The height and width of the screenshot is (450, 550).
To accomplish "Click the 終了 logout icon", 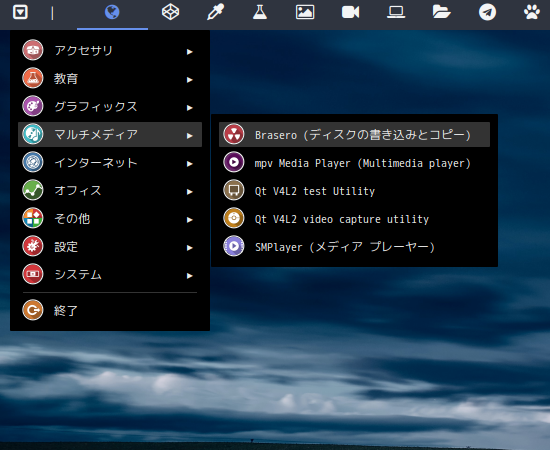I will pyautogui.click(x=33, y=310).
